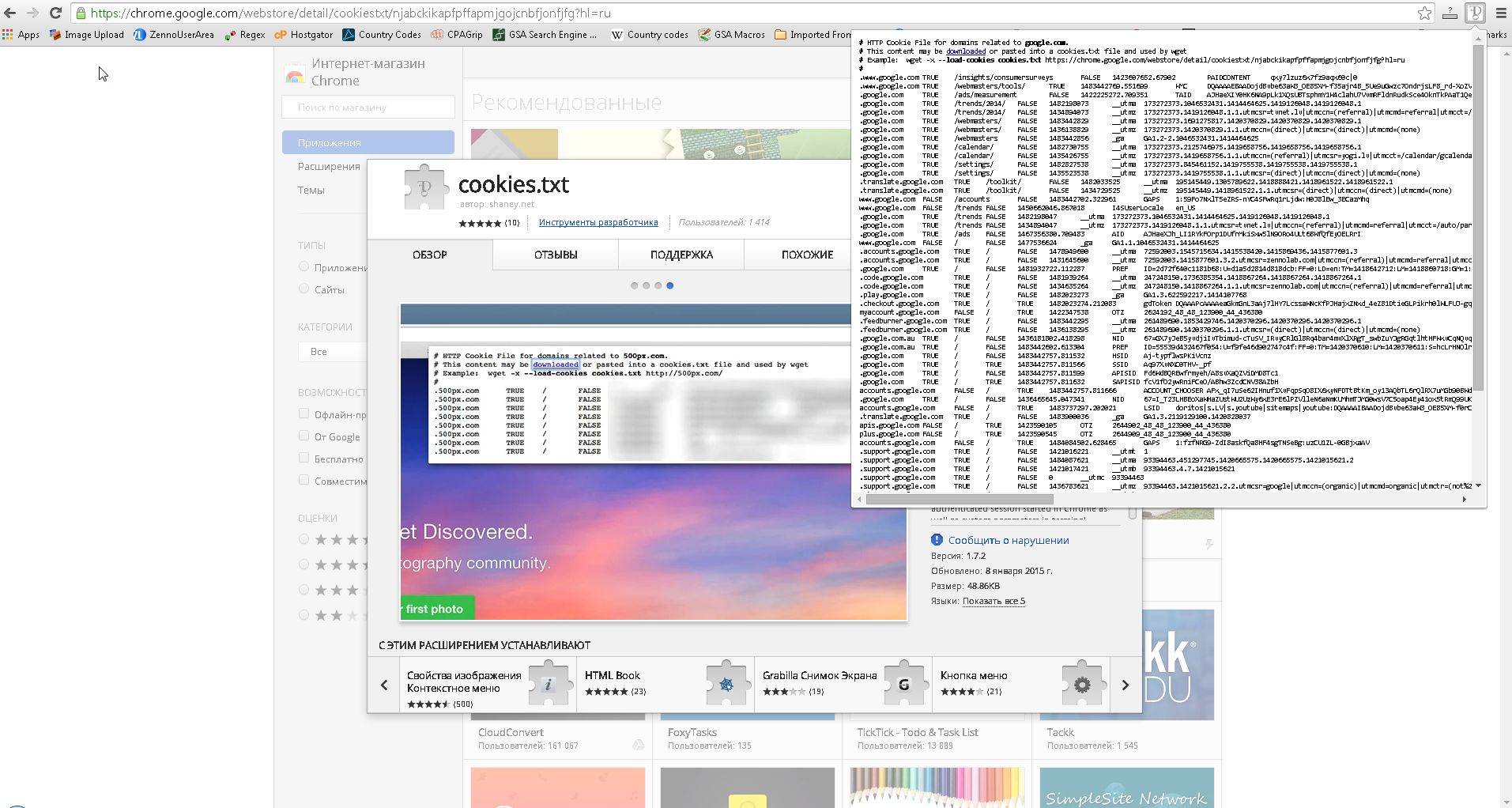Click the downloaded link in cookies popup
This screenshot has width=1512, height=808.
pyautogui.click(x=966, y=51)
